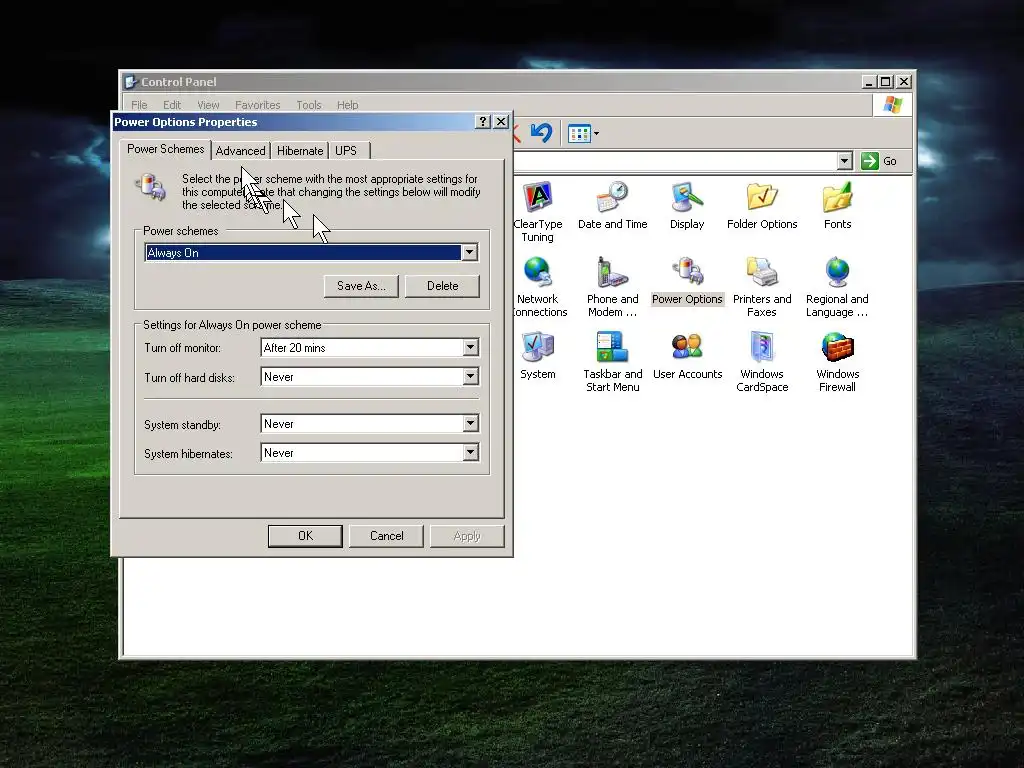1024x768 pixels.
Task: Open Windows Firewall icon
Action: [837, 347]
